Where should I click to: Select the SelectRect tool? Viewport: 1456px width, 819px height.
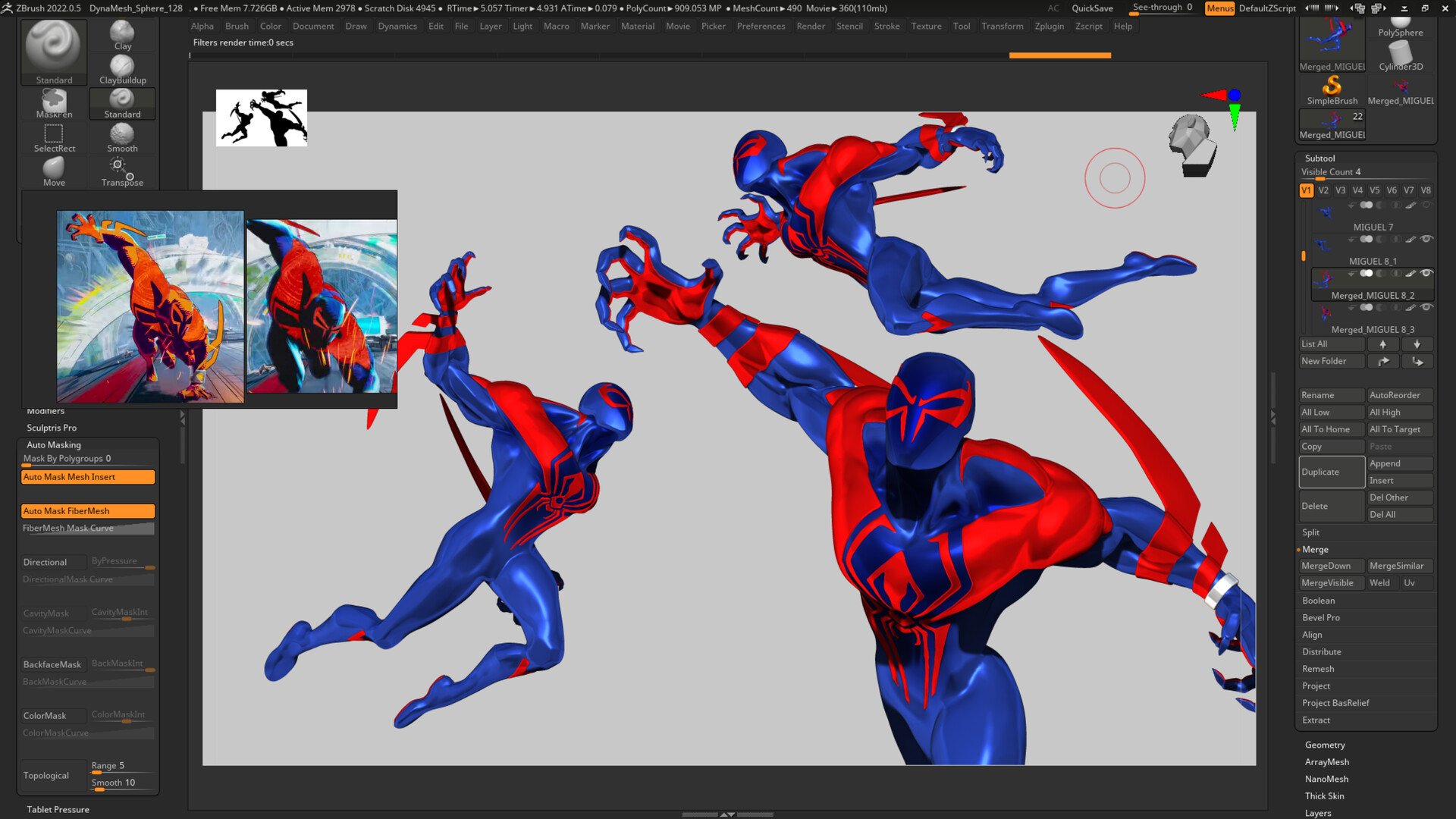tap(53, 135)
